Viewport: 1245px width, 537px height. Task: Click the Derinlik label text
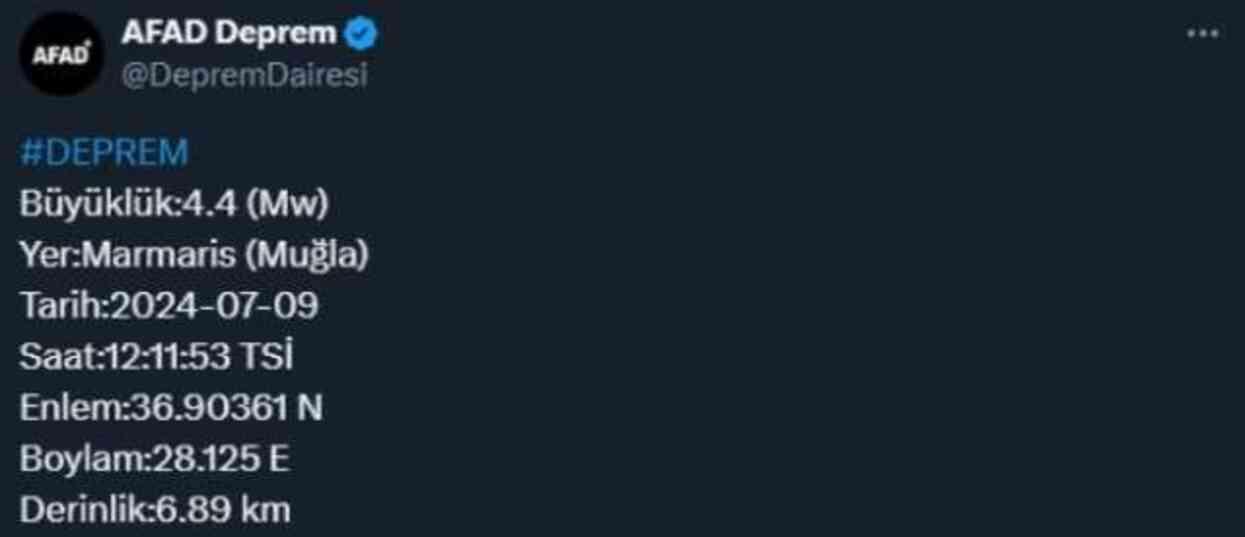(84, 510)
